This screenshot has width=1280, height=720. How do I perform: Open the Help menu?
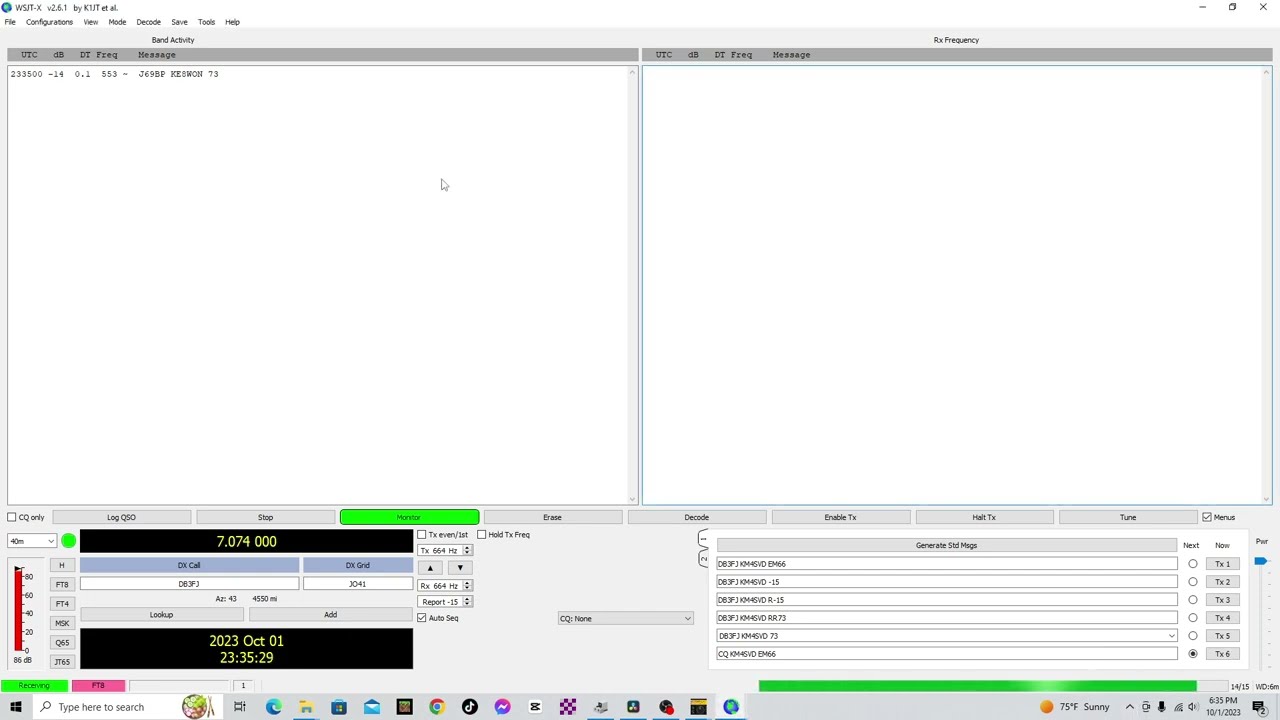[232, 22]
